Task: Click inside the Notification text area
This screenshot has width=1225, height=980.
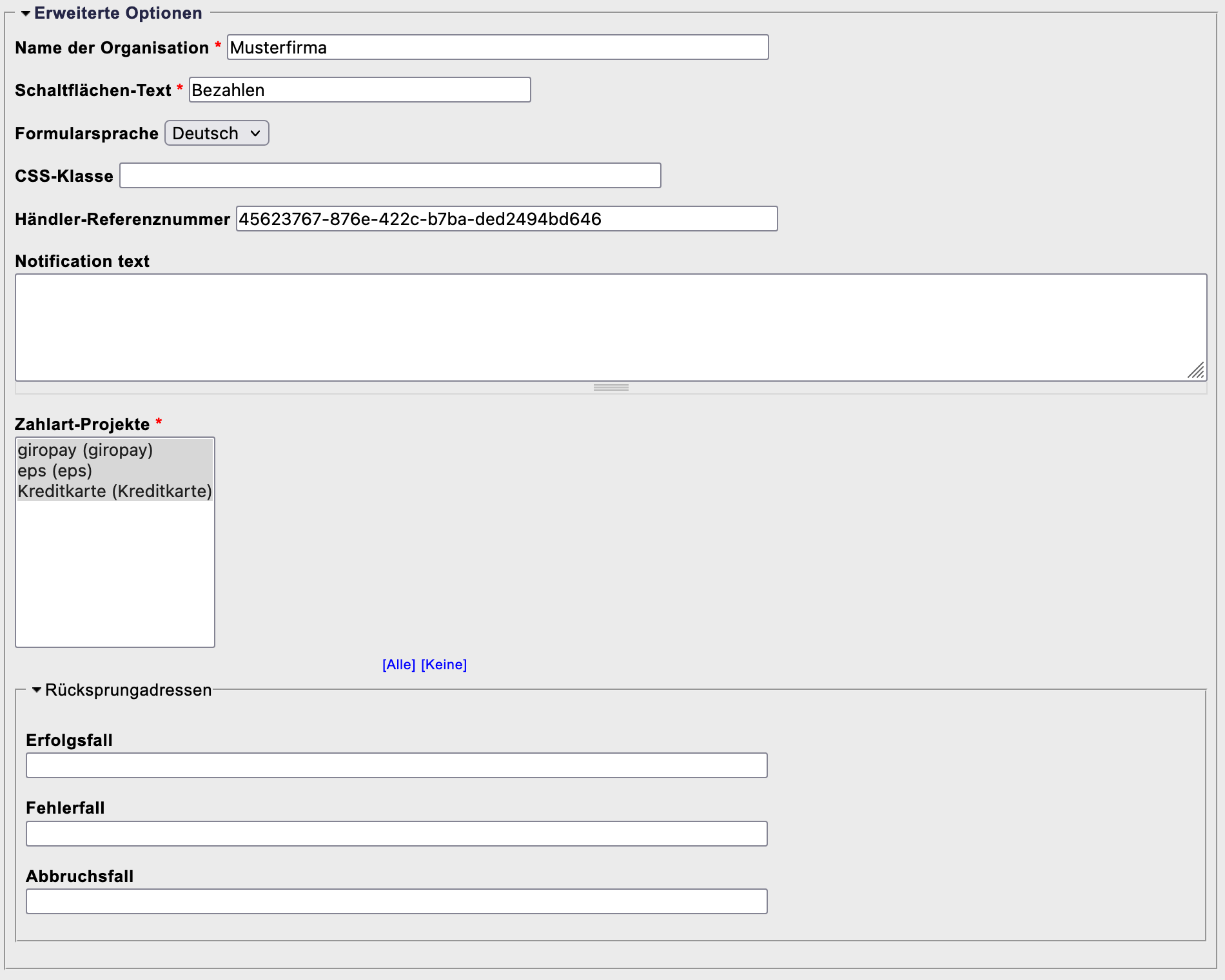Action: (610, 327)
